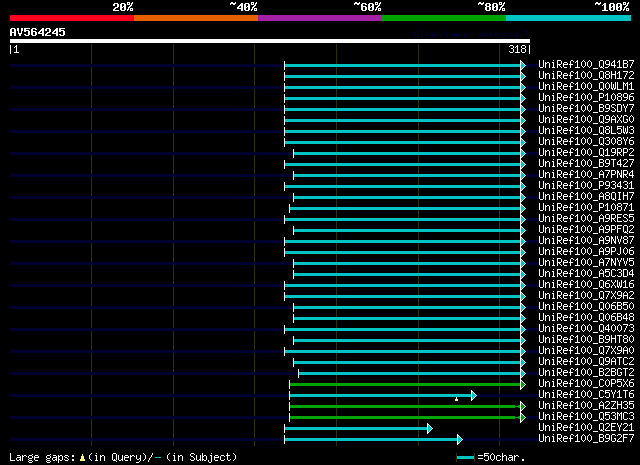
Task: Select hit label UniRef100_A2ZH35
Action: [x=586, y=406]
